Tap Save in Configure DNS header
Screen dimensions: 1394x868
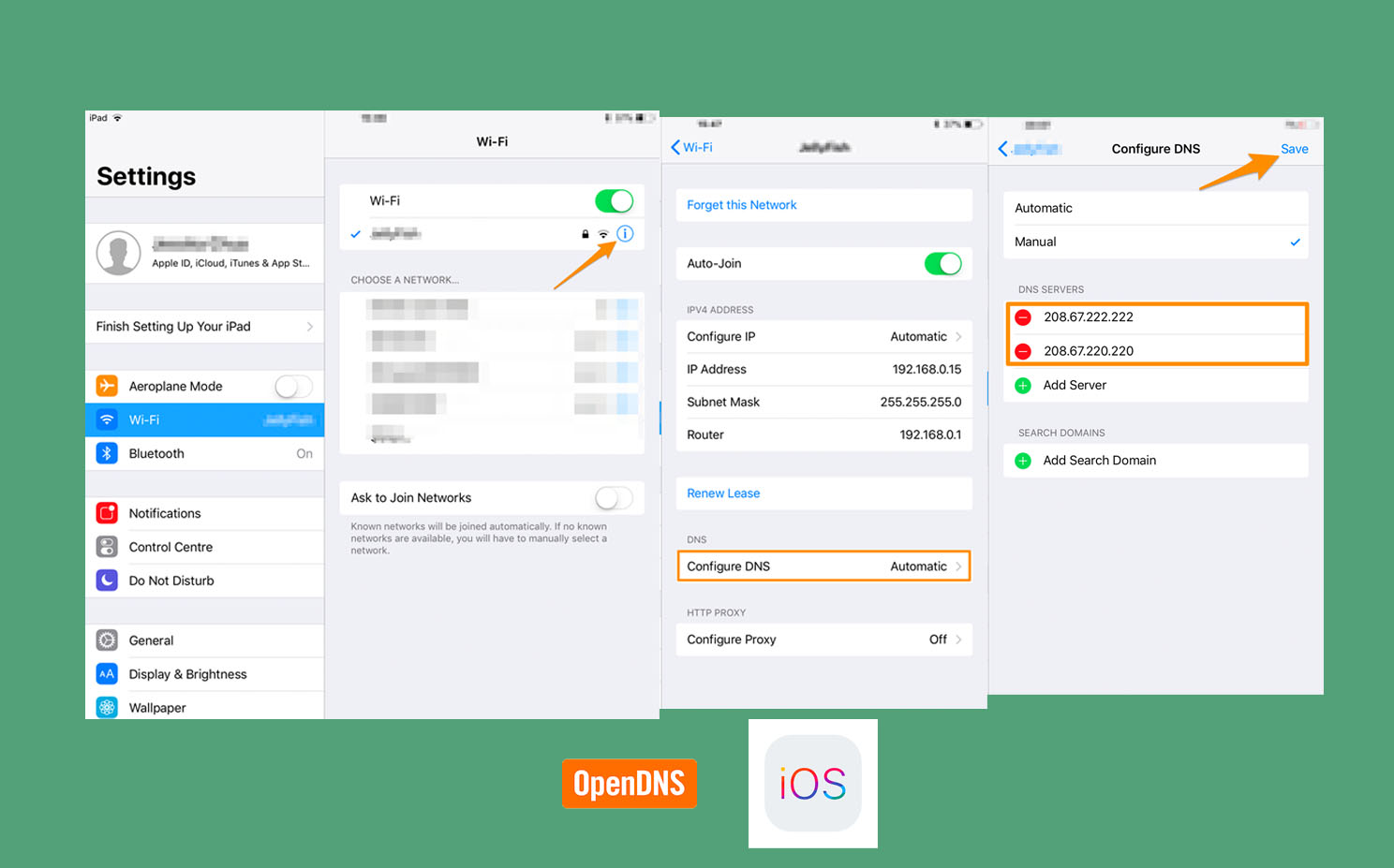pos(1294,149)
